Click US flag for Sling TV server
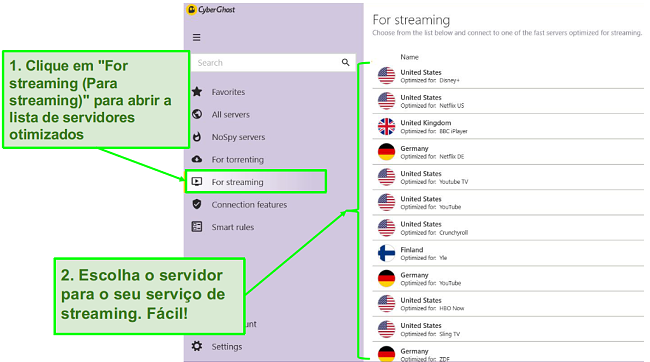This screenshot has width=650, height=362. 386,329
